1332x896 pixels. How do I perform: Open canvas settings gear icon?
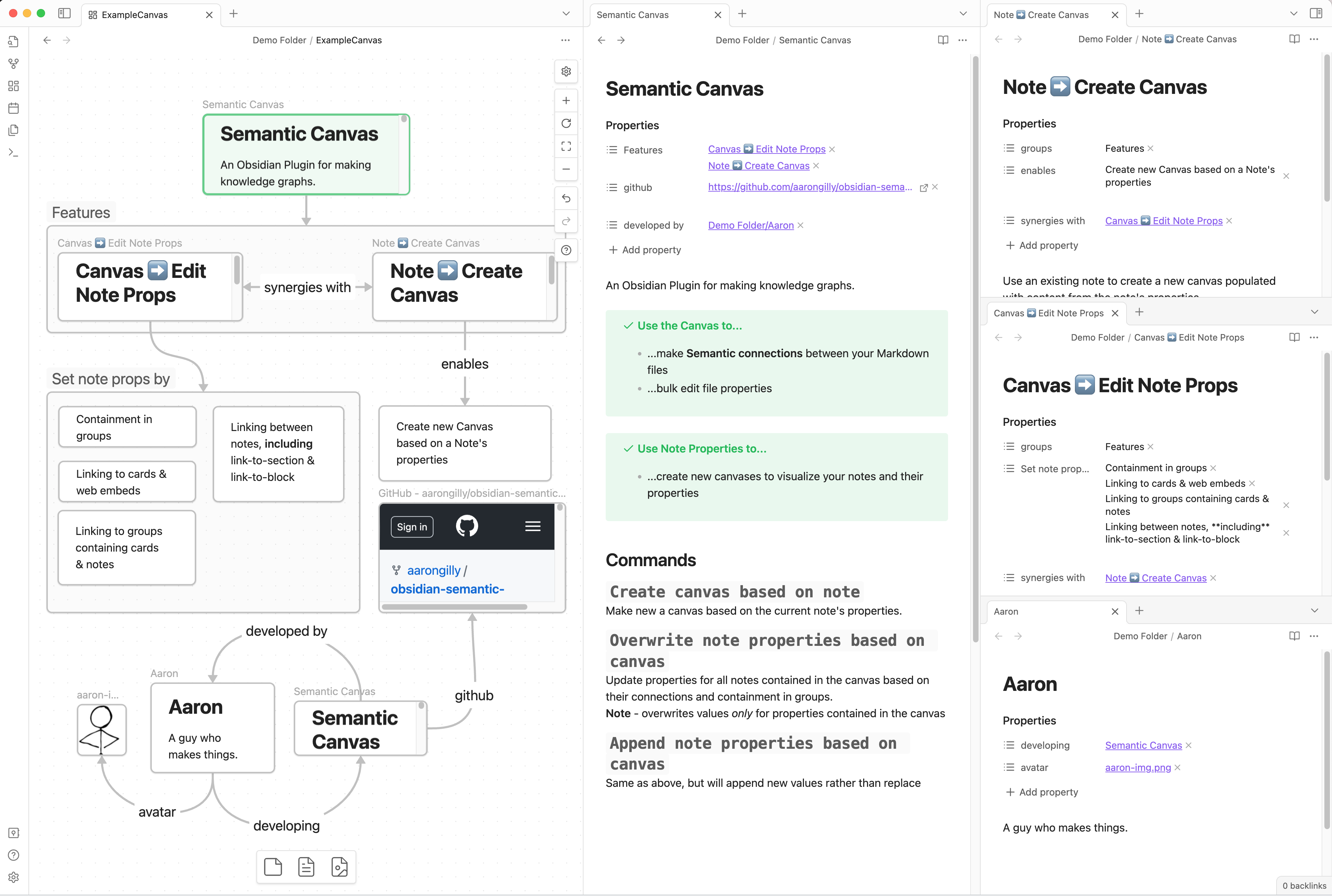point(566,71)
